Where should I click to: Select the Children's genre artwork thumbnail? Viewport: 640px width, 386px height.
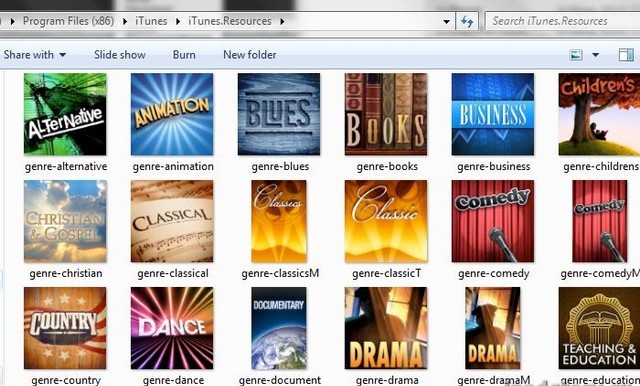coord(599,114)
